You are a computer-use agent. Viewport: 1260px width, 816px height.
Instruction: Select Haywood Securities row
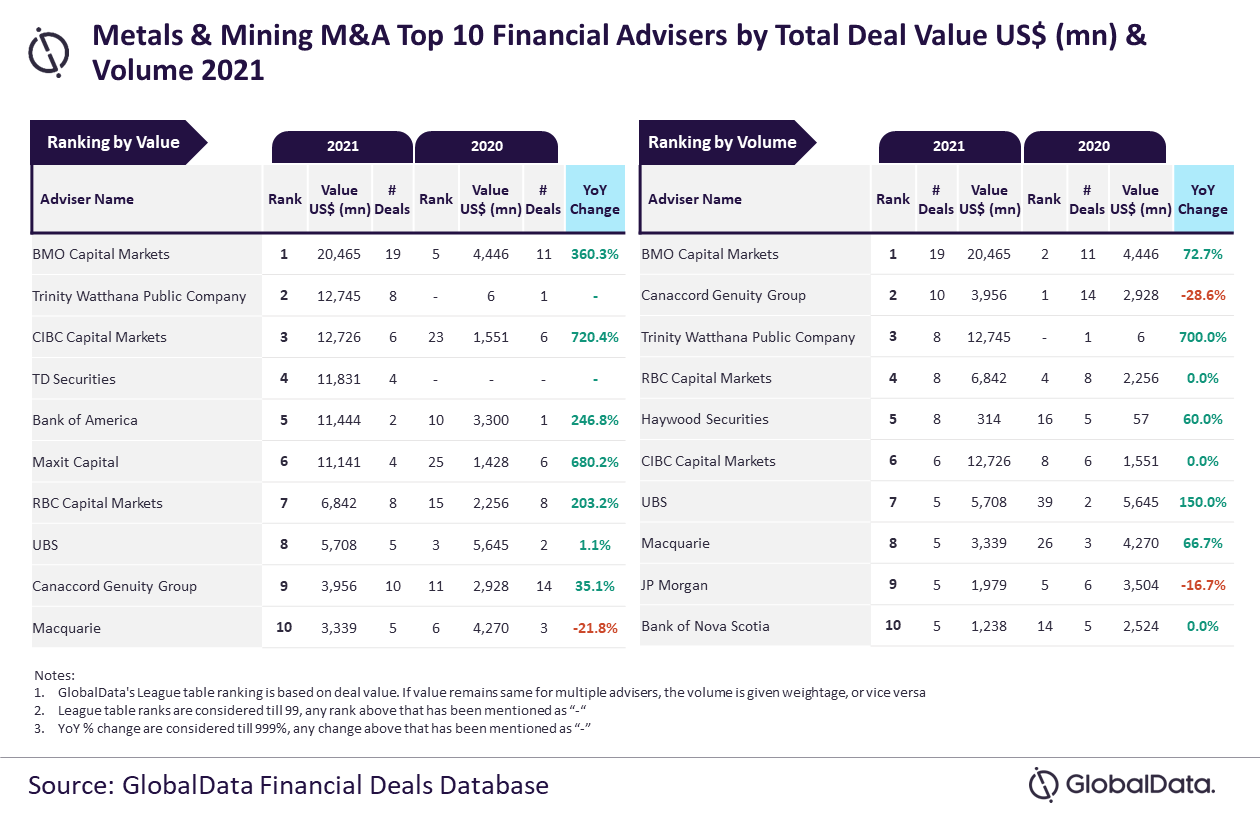point(936,419)
